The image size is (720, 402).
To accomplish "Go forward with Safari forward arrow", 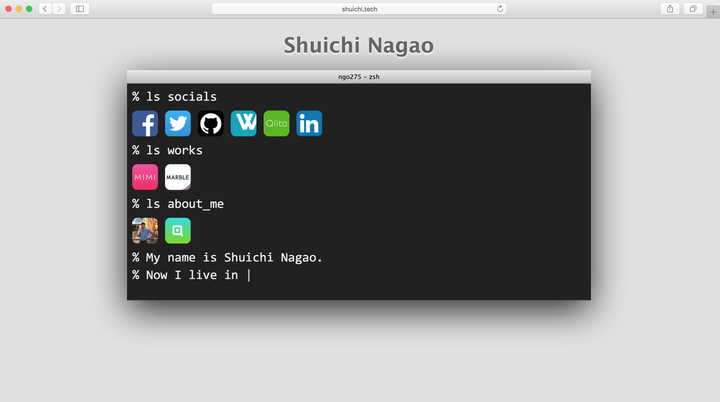I will pyautogui.click(x=59, y=9).
